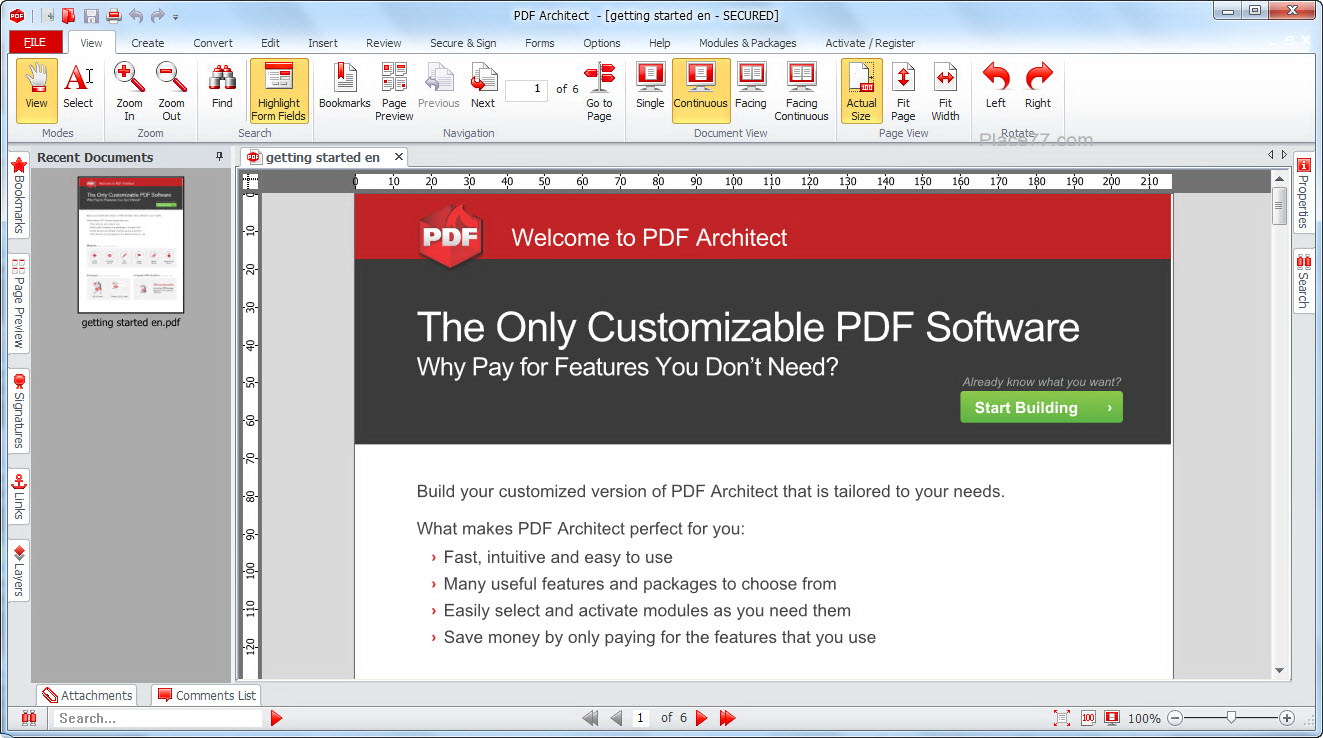
Task: Open the Options ribbon tab
Action: click(x=602, y=43)
